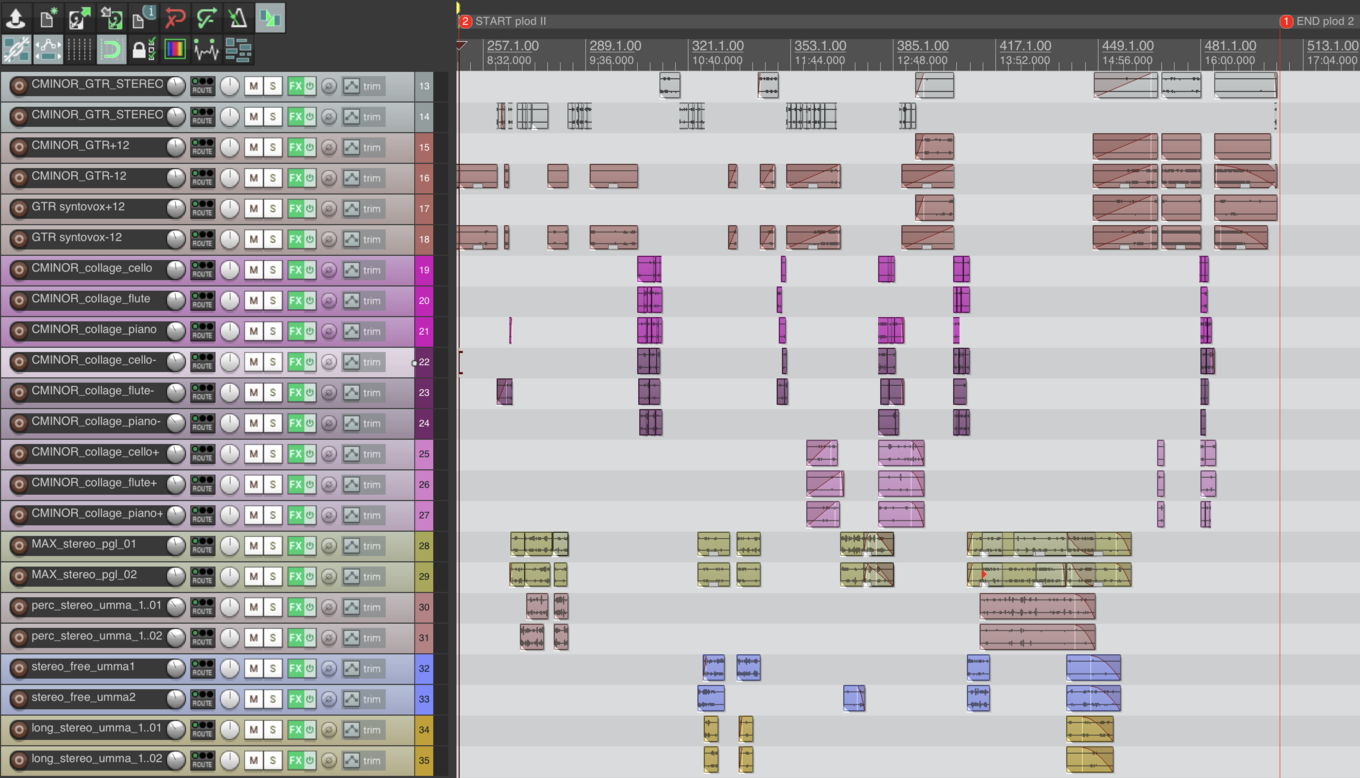The width and height of the screenshot is (1360, 778).
Task: Open FX chain for perc_stereo_umma_1..01
Action: (295, 607)
